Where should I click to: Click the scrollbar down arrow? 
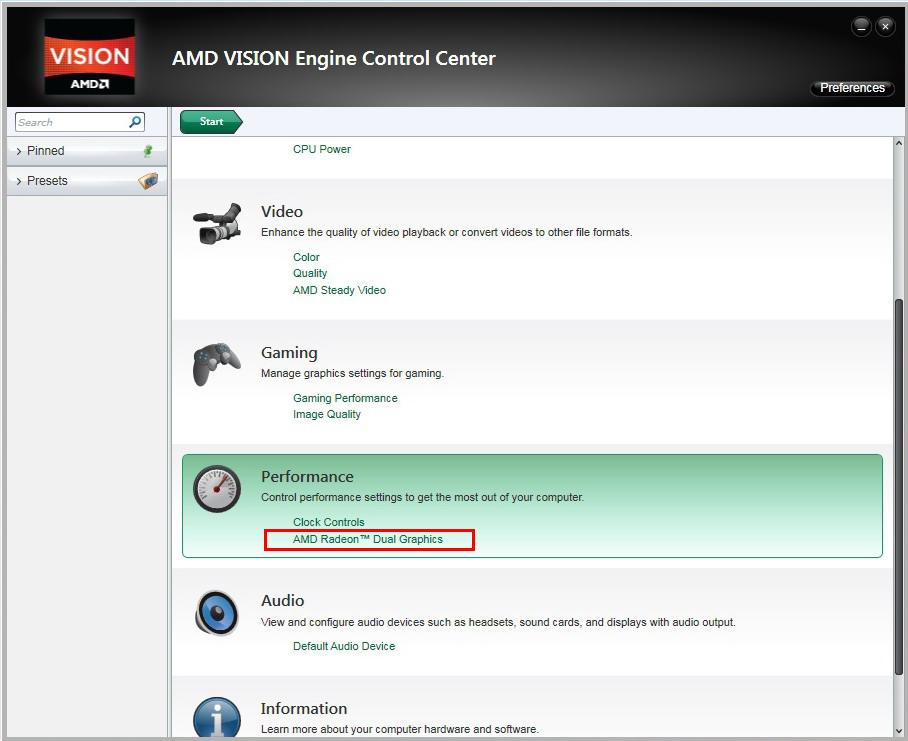899,731
